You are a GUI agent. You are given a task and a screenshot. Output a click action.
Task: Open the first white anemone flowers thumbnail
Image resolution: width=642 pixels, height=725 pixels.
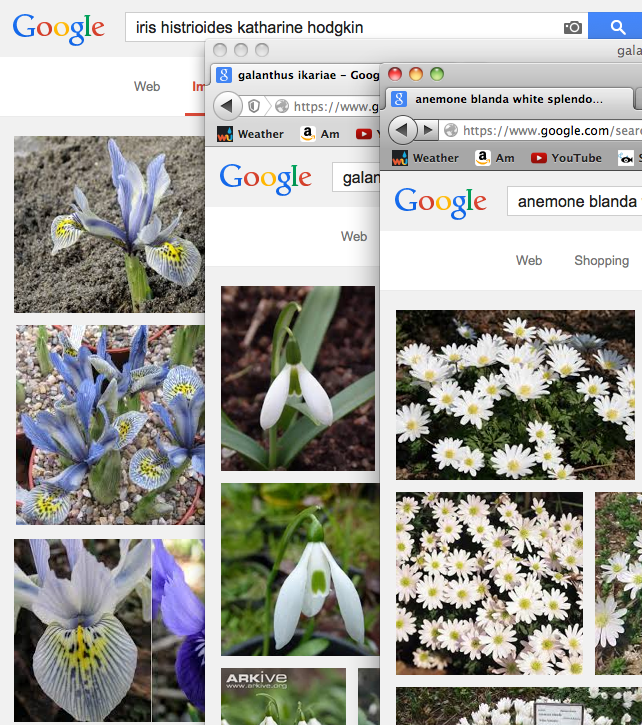(x=515, y=395)
